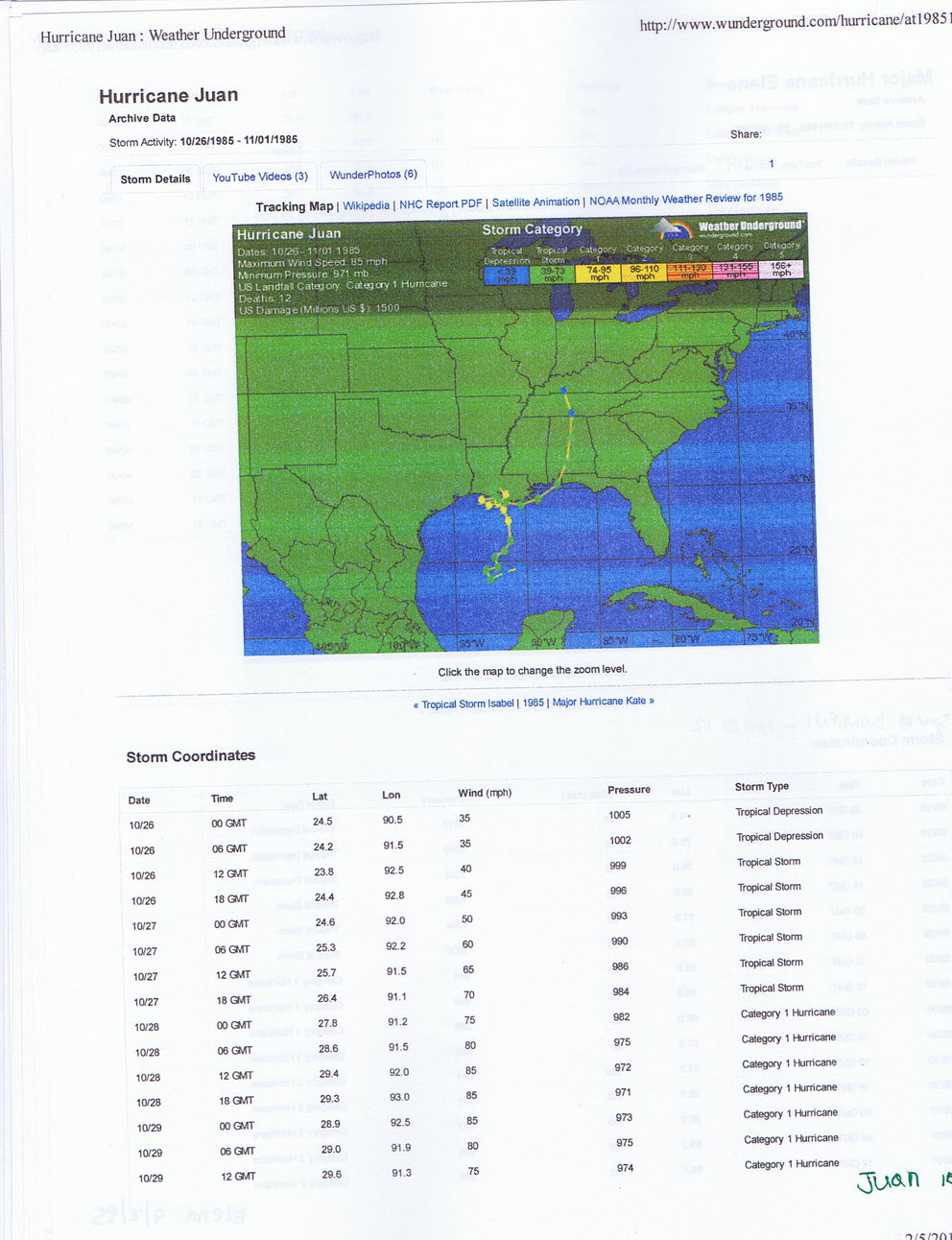This screenshot has width=952, height=1240.
Task: Click the longitude value 92.8
Action: (x=394, y=895)
